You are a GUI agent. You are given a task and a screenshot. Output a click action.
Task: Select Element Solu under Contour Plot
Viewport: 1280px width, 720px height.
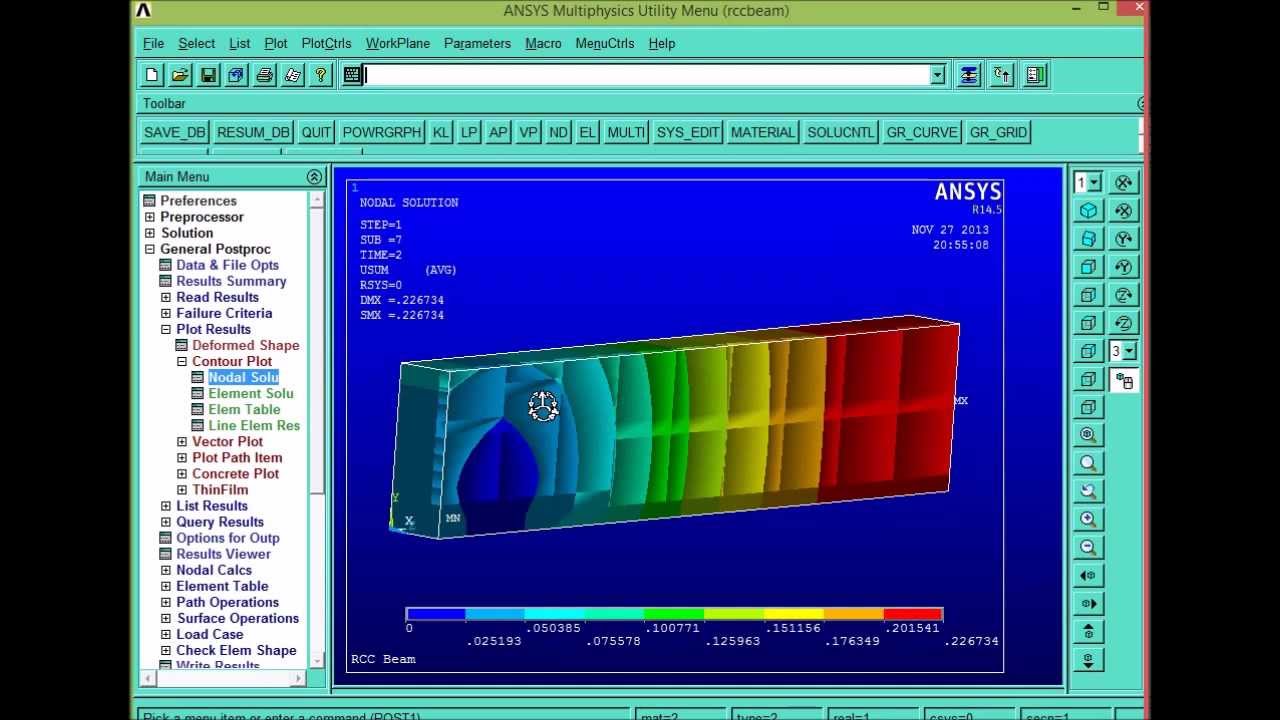pos(250,393)
